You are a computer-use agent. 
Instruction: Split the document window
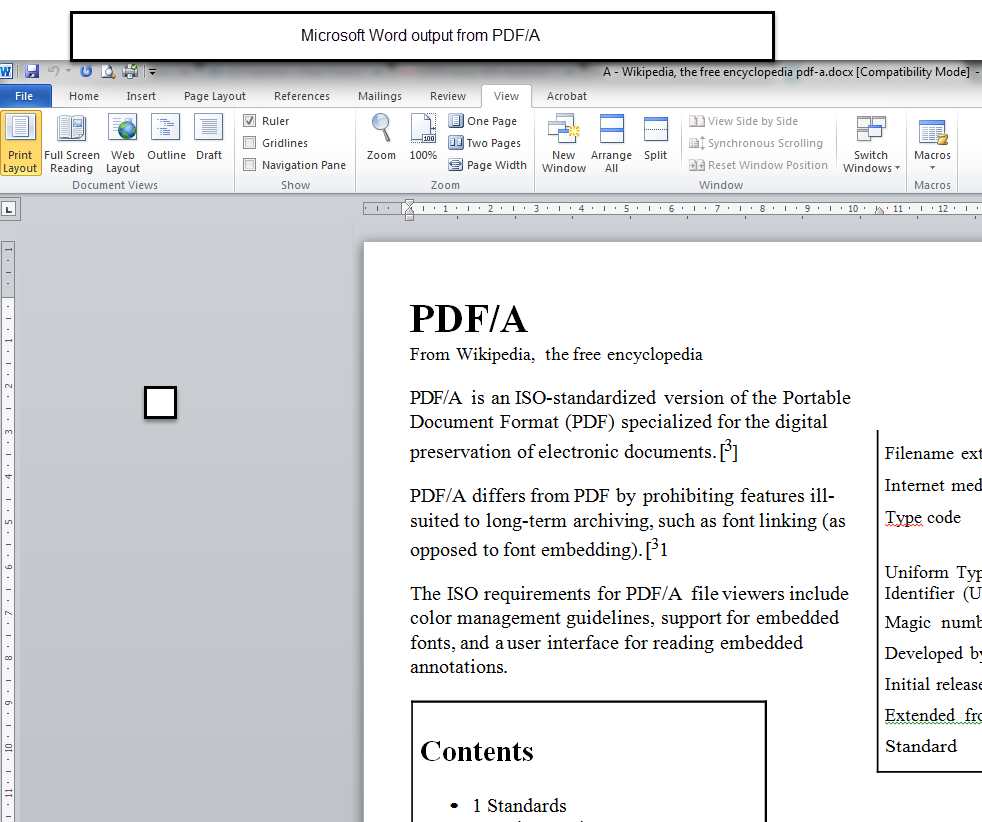656,138
